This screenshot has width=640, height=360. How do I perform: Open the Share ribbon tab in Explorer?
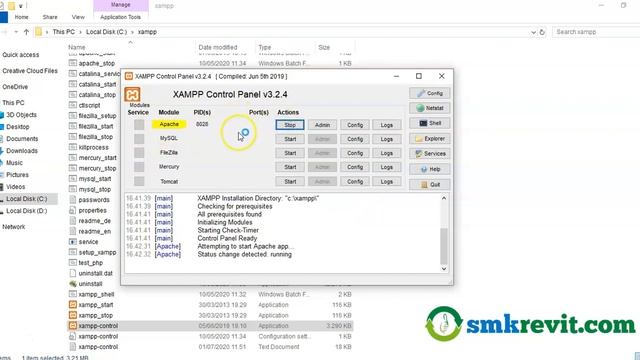tap(50, 17)
